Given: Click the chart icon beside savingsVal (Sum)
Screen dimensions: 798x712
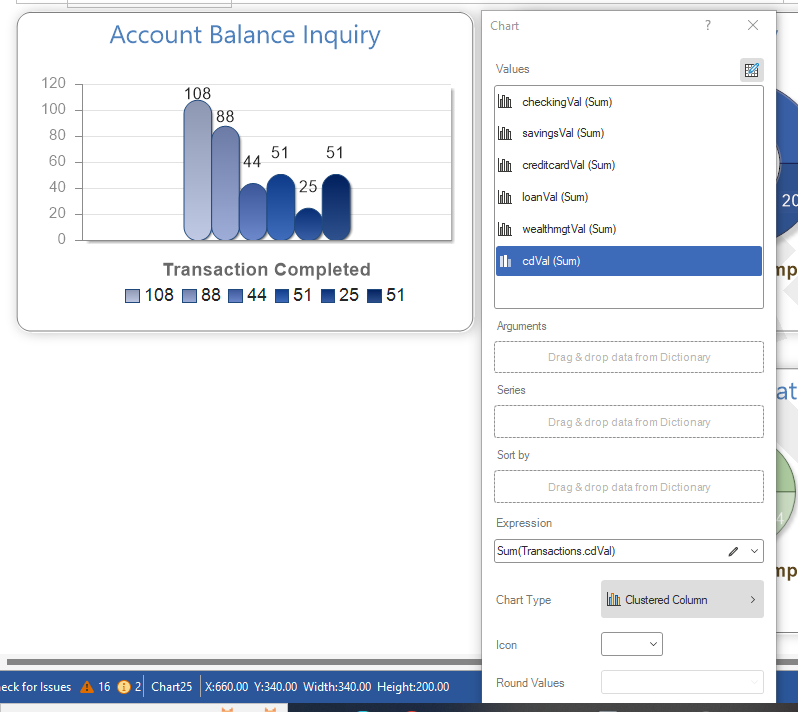Looking at the screenshot, I should (x=504, y=133).
